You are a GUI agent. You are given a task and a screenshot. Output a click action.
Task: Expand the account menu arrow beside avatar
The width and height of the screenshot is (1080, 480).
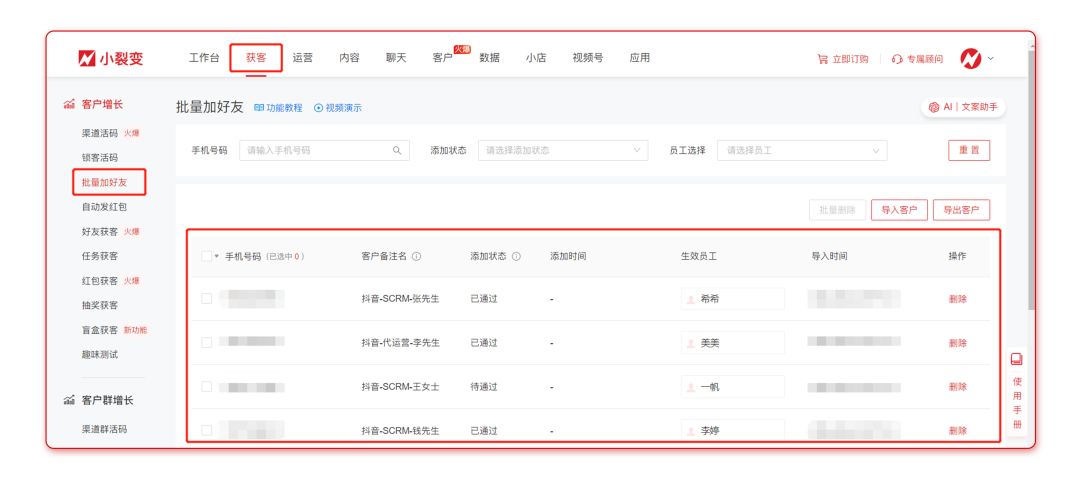coord(991,58)
